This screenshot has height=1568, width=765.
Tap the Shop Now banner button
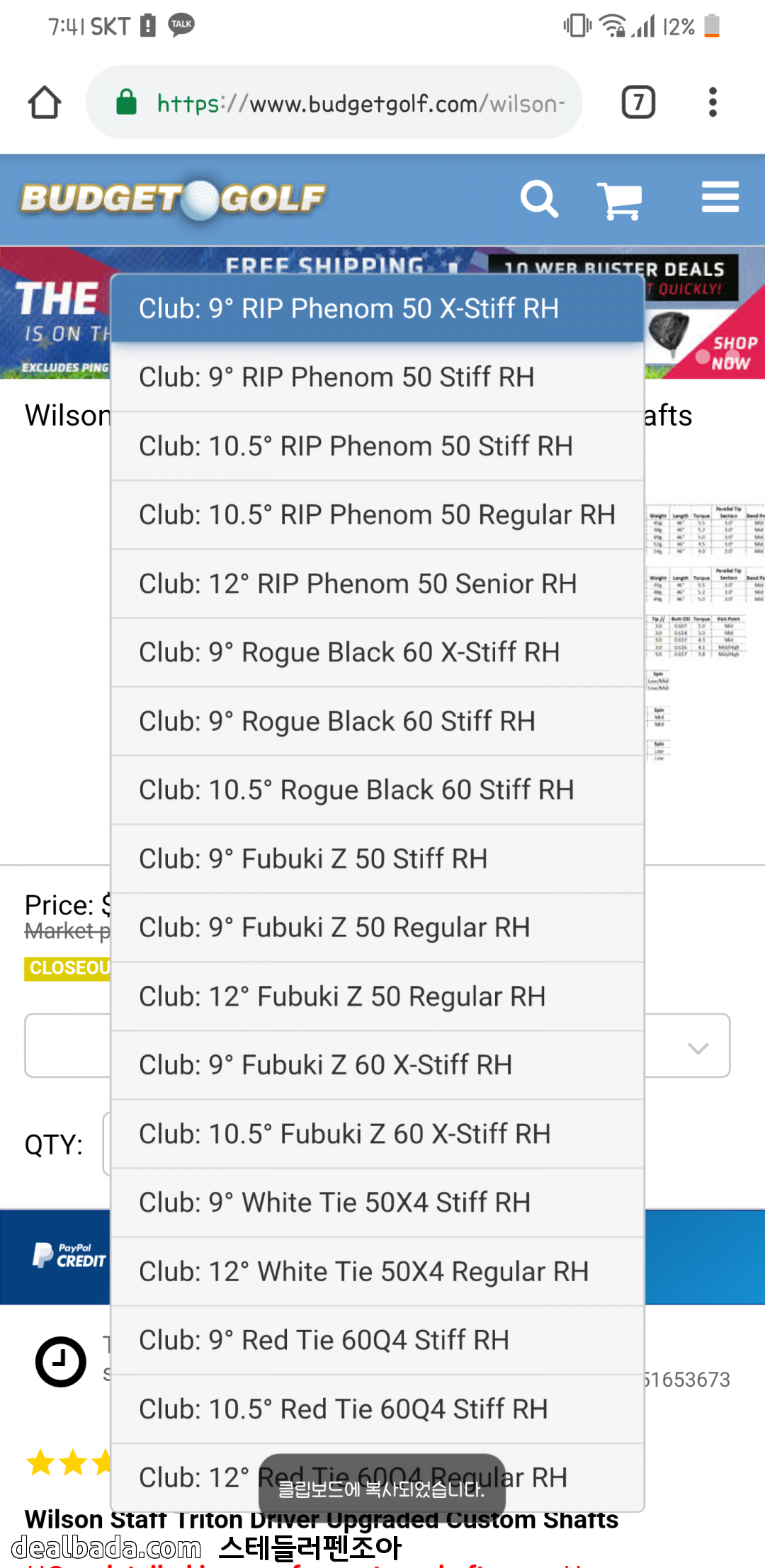tap(732, 353)
